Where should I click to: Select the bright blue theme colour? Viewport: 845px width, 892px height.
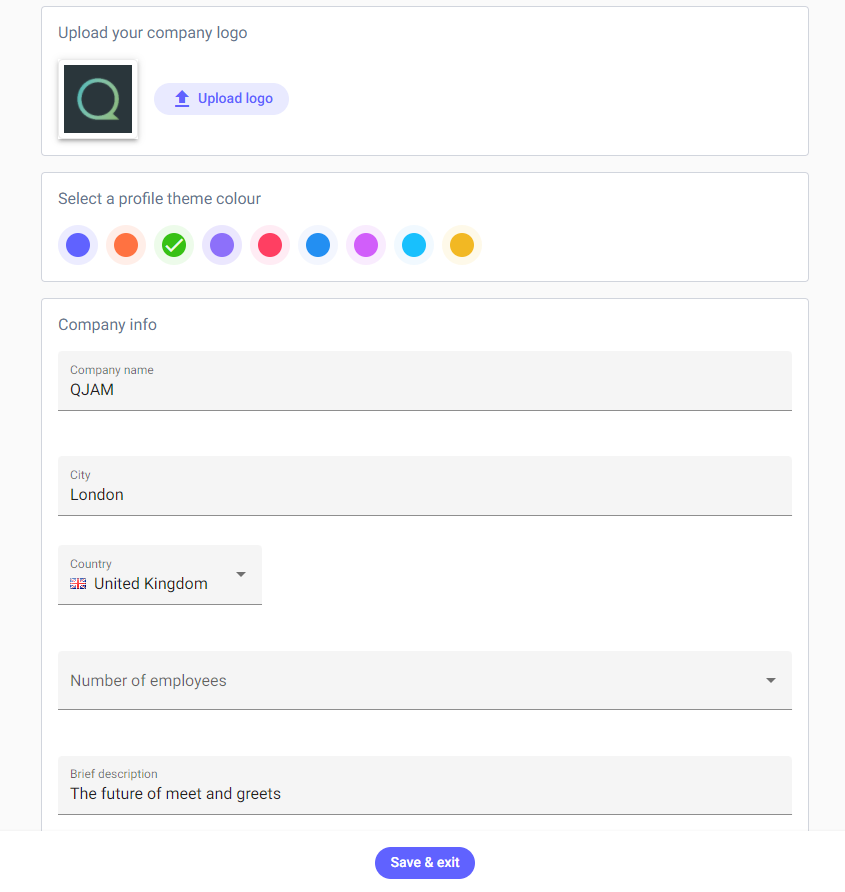click(318, 245)
